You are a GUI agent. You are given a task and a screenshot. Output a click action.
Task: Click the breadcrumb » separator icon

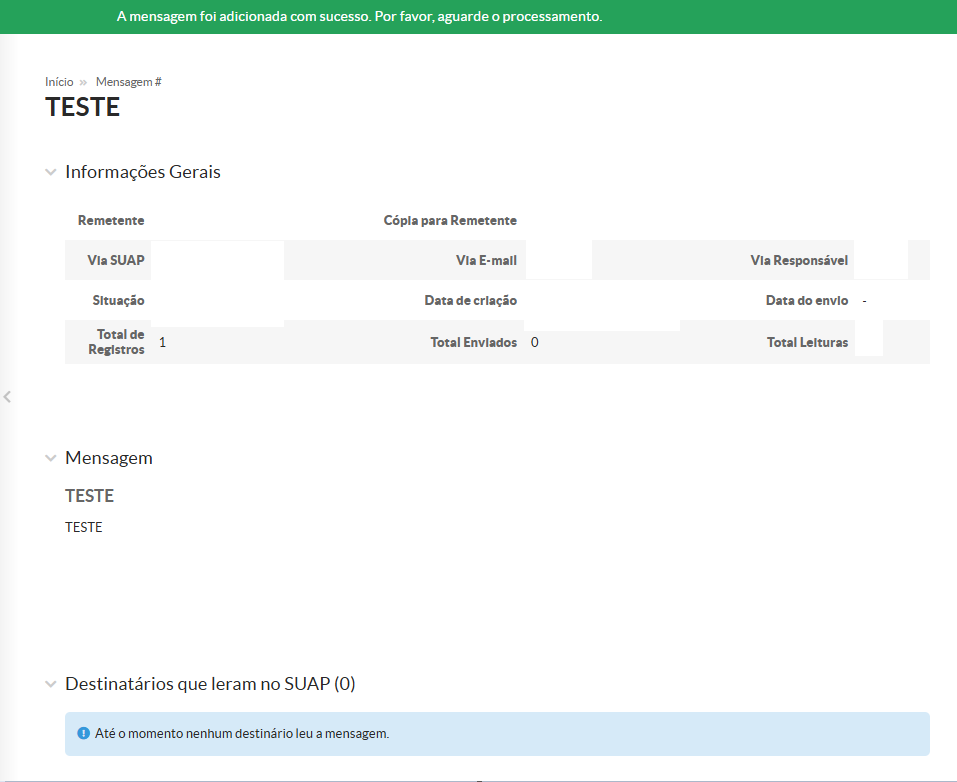click(x=84, y=82)
